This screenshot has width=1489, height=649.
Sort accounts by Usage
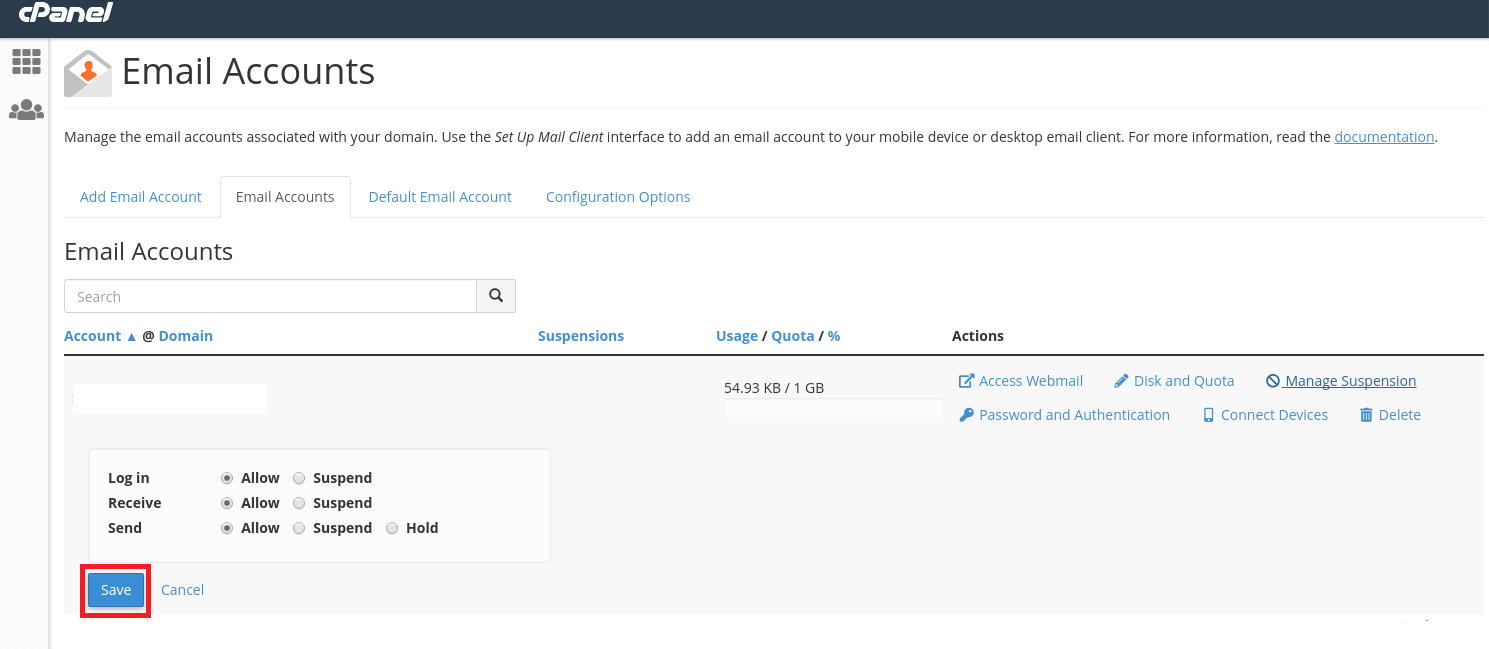point(736,336)
